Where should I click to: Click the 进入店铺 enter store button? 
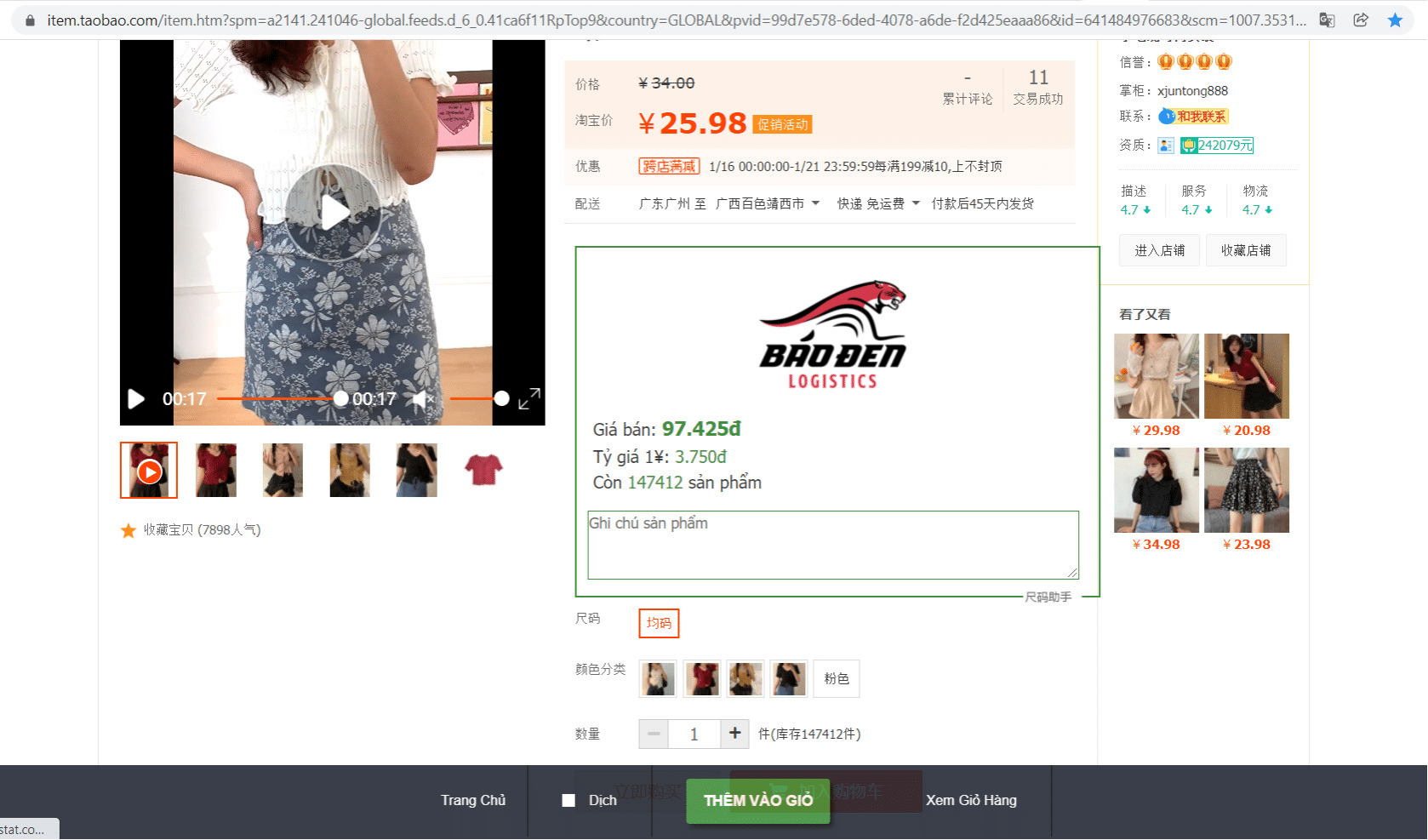coord(1159,250)
